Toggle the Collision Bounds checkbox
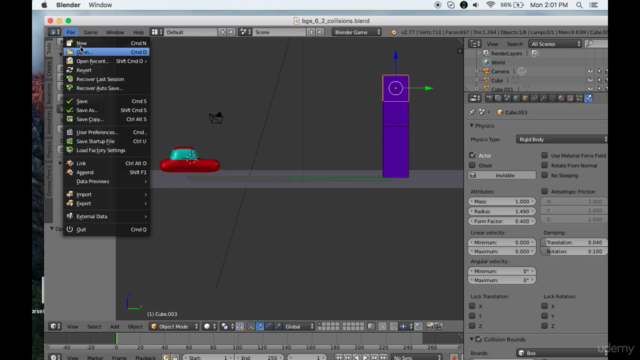This screenshot has height=360, width=640. (479, 339)
